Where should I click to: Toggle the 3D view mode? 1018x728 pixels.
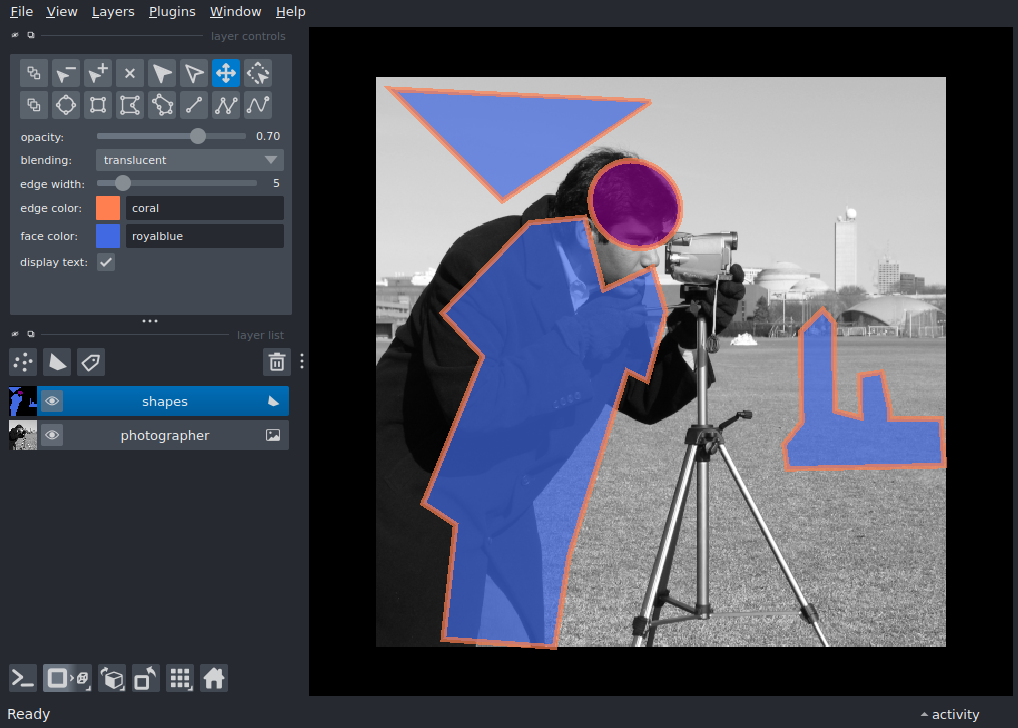pos(66,678)
